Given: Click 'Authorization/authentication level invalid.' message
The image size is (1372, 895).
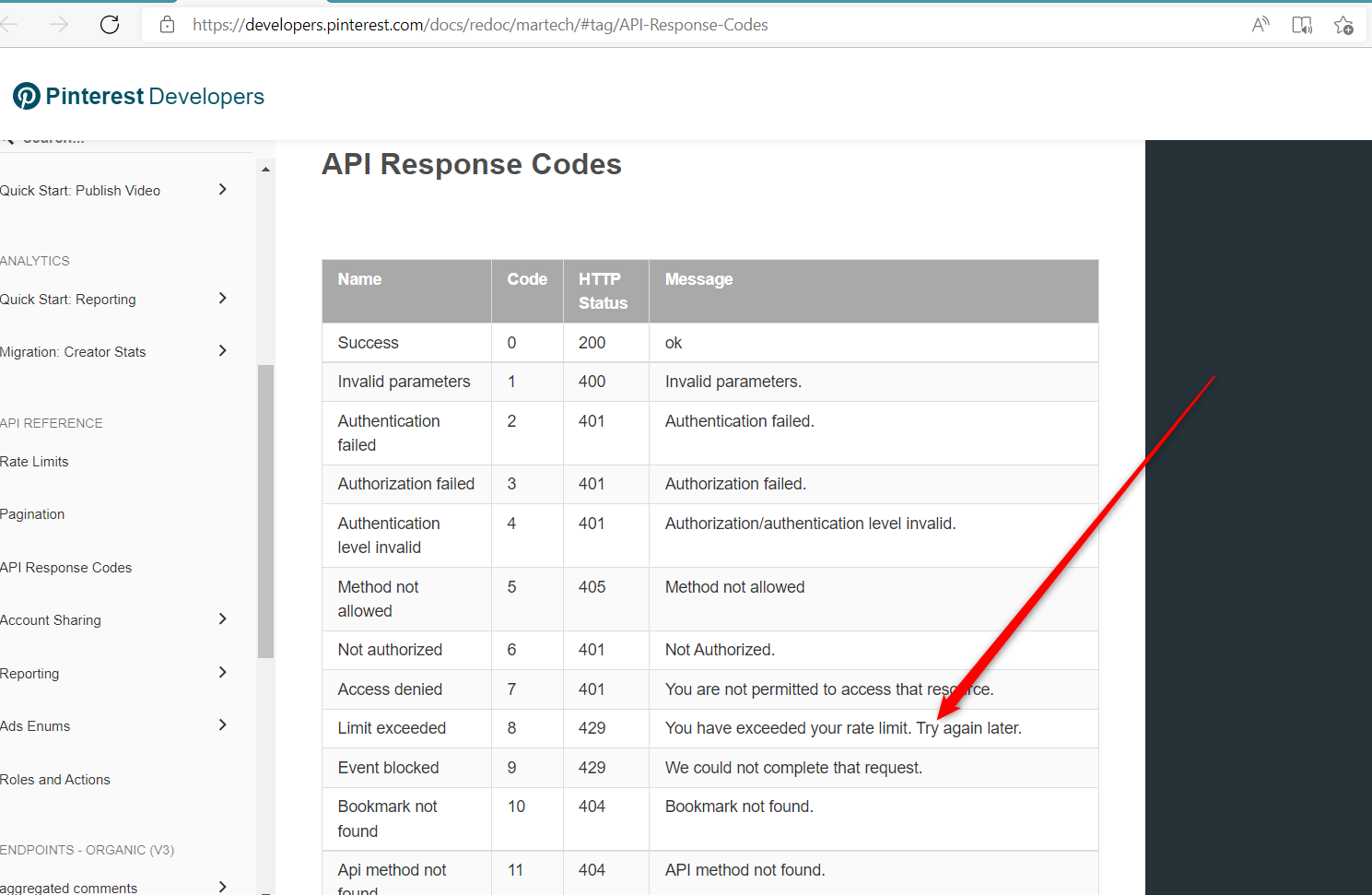Looking at the screenshot, I should pyautogui.click(x=811, y=524).
